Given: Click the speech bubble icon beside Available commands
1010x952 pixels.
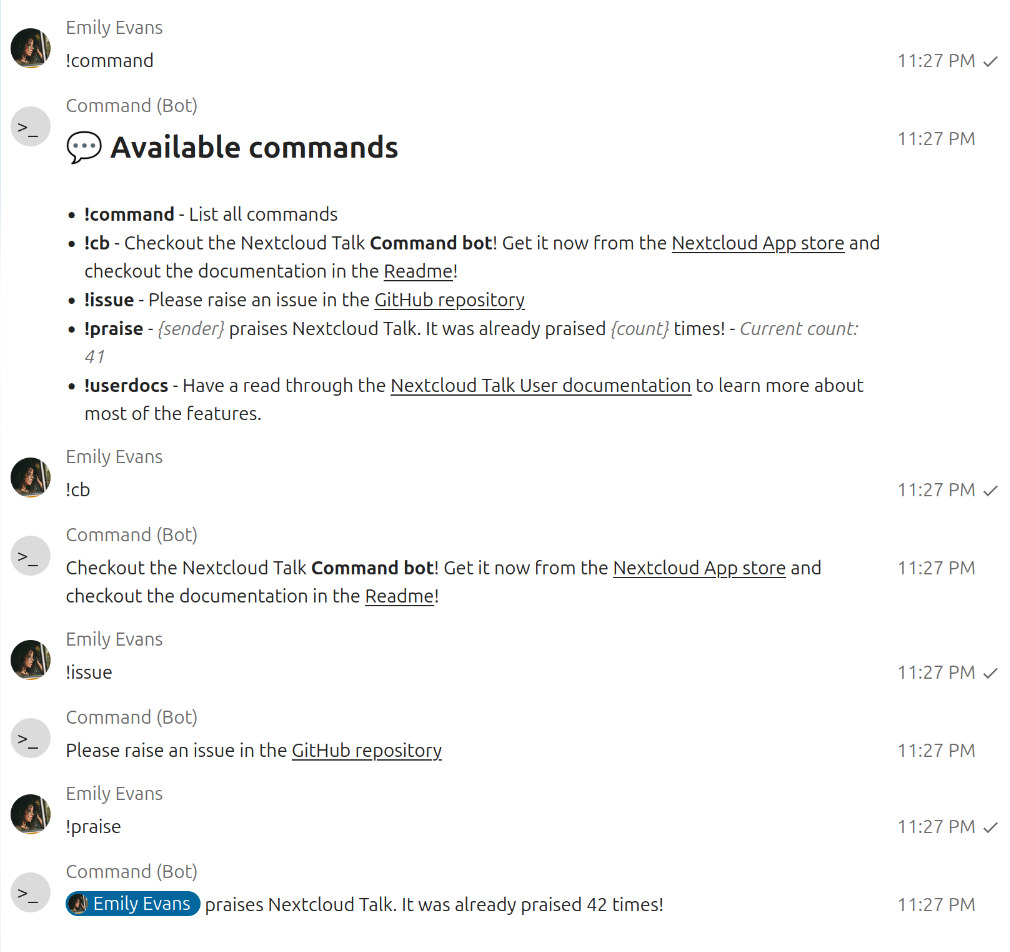Looking at the screenshot, I should (84, 147).
